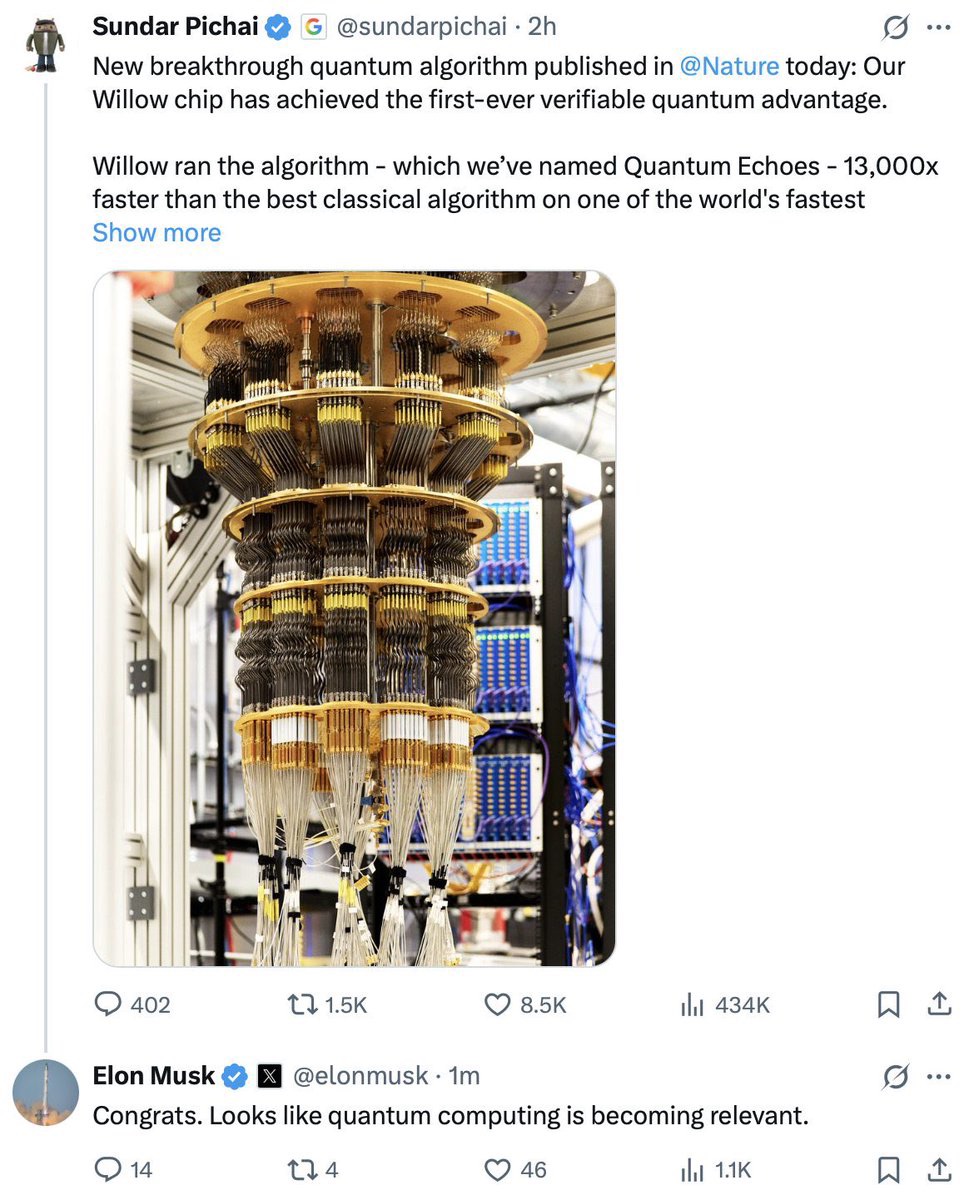The height and width of the screenshot is (1200, 979).
Task: Open Elon Musk's profile avatar
Action: click(45, 1093)
